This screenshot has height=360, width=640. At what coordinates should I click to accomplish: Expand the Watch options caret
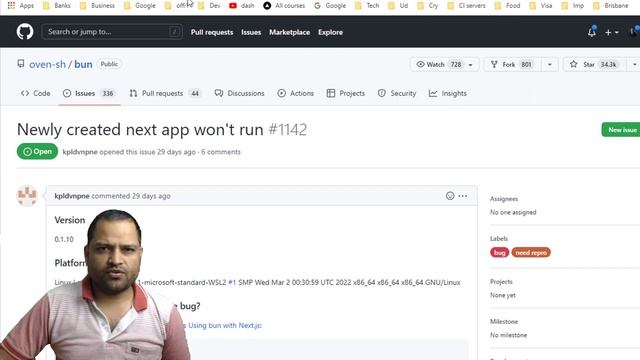coord(471,64)
